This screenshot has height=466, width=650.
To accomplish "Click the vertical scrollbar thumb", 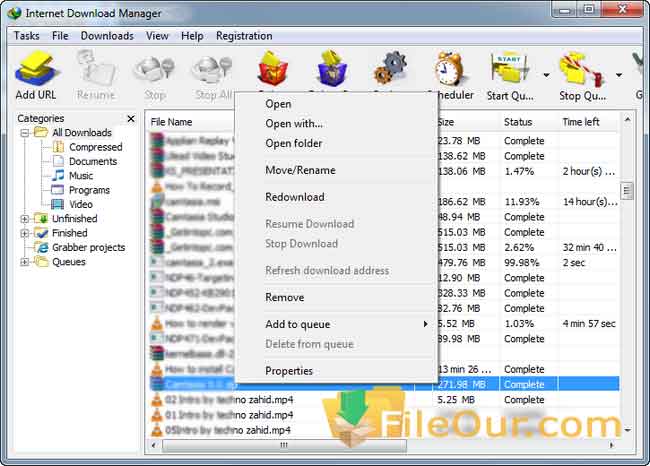I will tap(627, 191).
